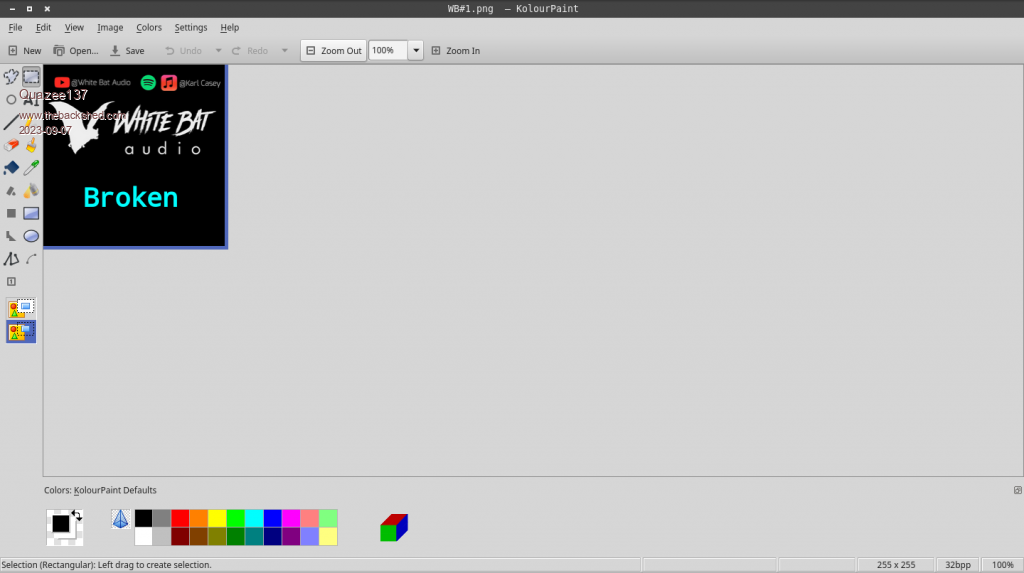Open the Undo history dropdown arrow

click(218, 51)
